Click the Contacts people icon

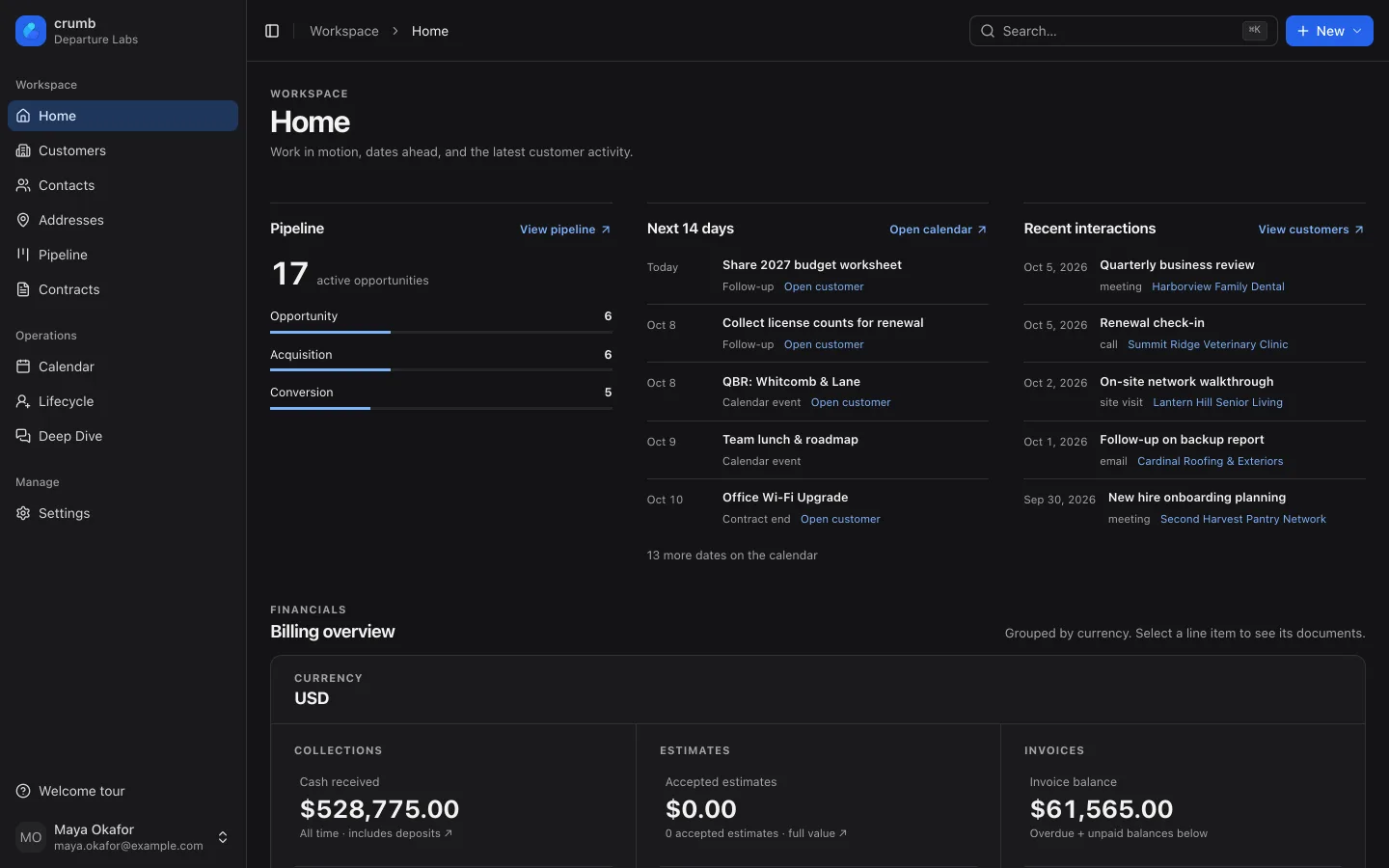pyautogui.click(x=23, y=185)
